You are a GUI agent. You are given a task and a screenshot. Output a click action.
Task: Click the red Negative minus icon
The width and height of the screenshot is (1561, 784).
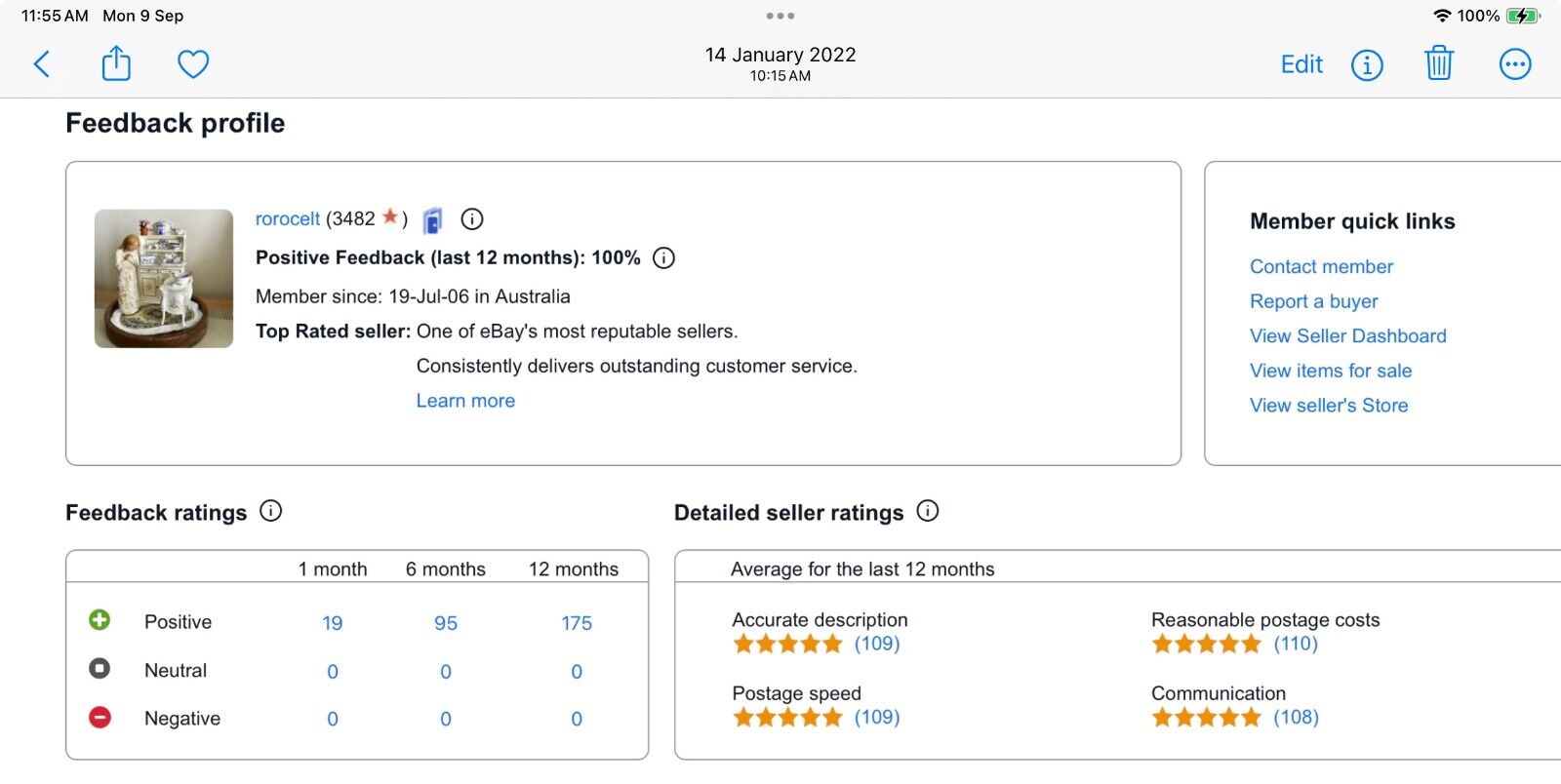100,718
